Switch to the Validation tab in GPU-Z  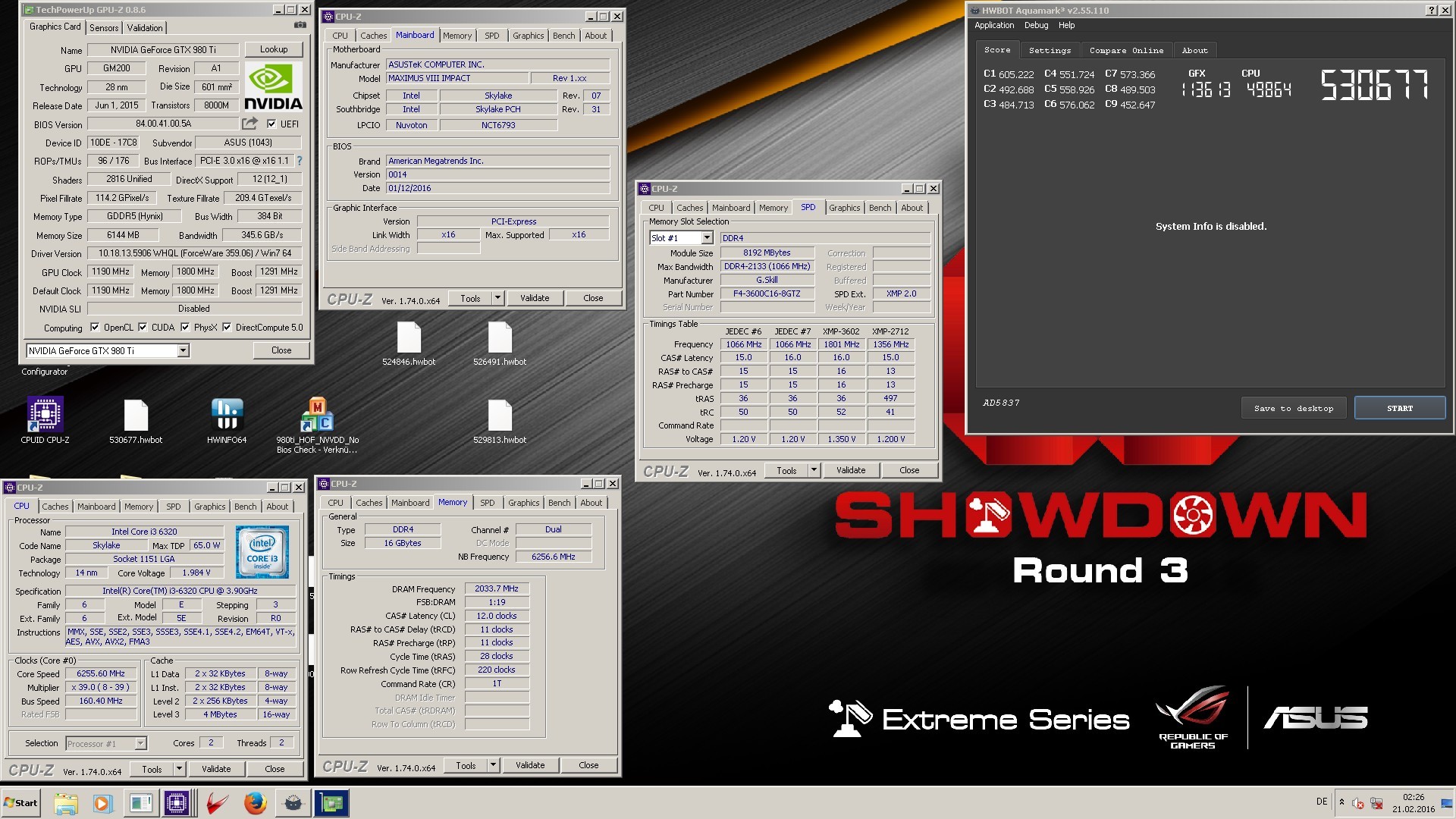coord(145,27)
